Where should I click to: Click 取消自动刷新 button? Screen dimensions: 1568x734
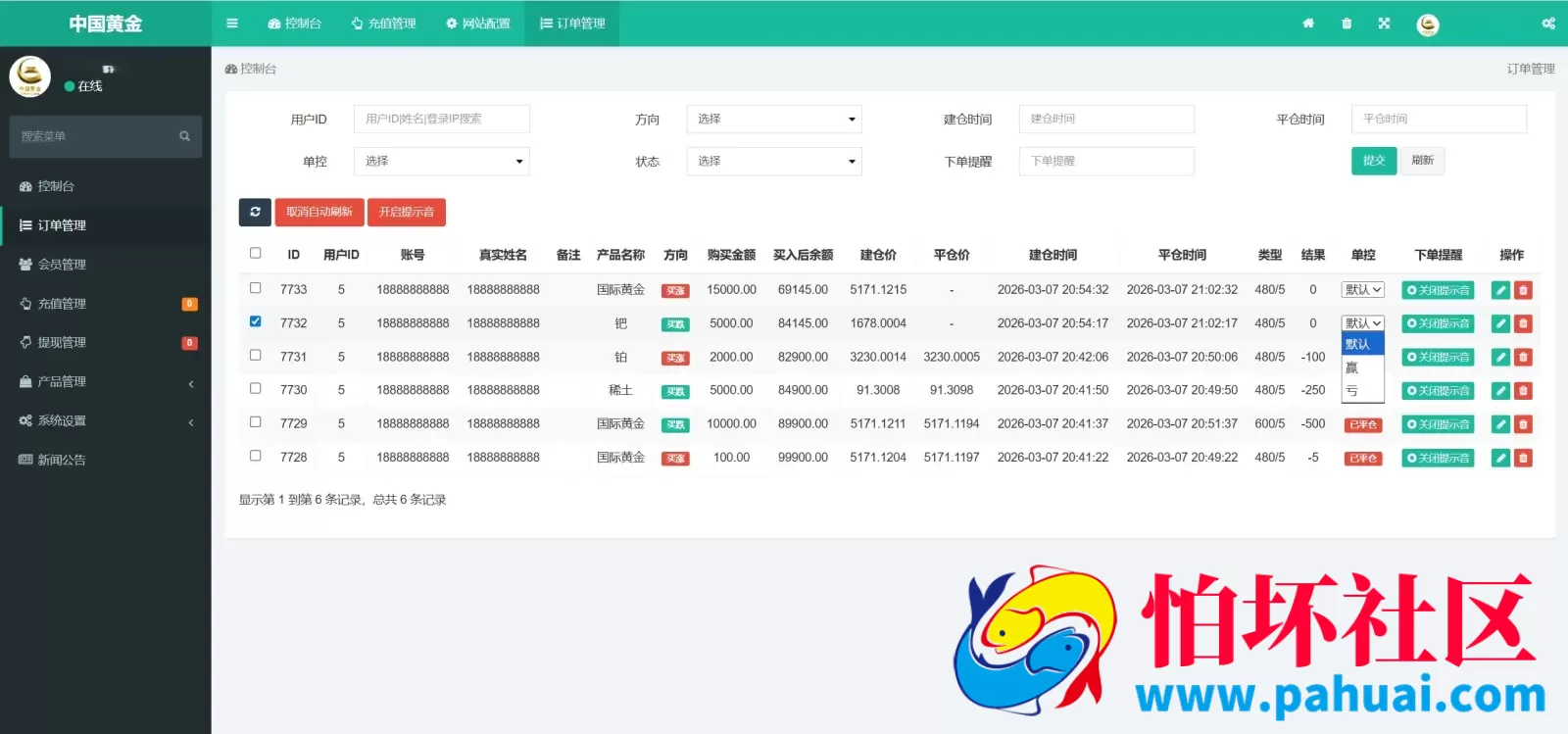[319, 212]
